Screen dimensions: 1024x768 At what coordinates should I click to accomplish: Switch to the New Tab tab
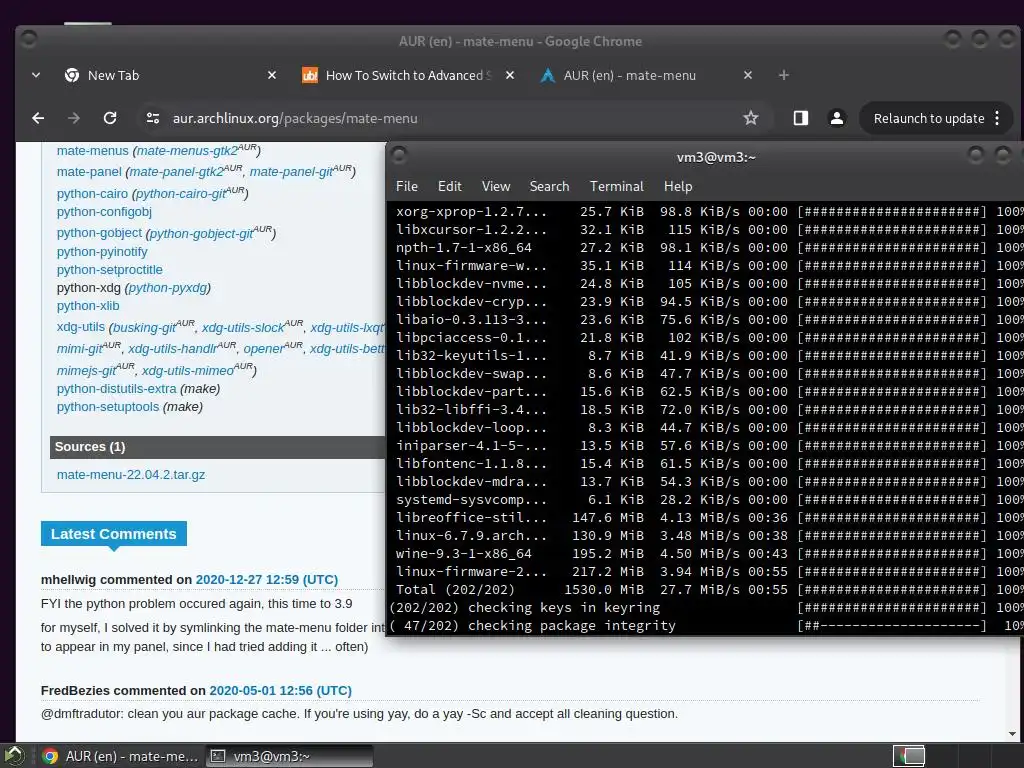170,75
